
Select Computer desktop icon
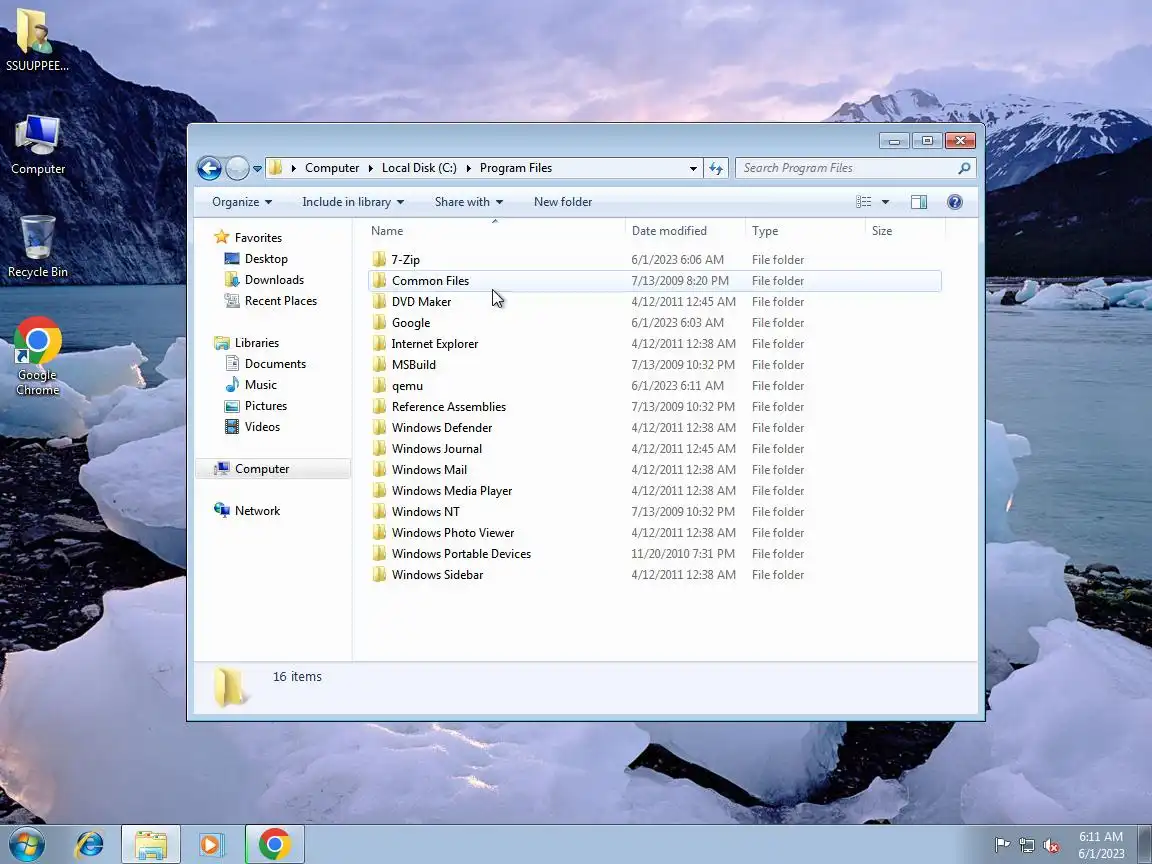click(37, 145)
